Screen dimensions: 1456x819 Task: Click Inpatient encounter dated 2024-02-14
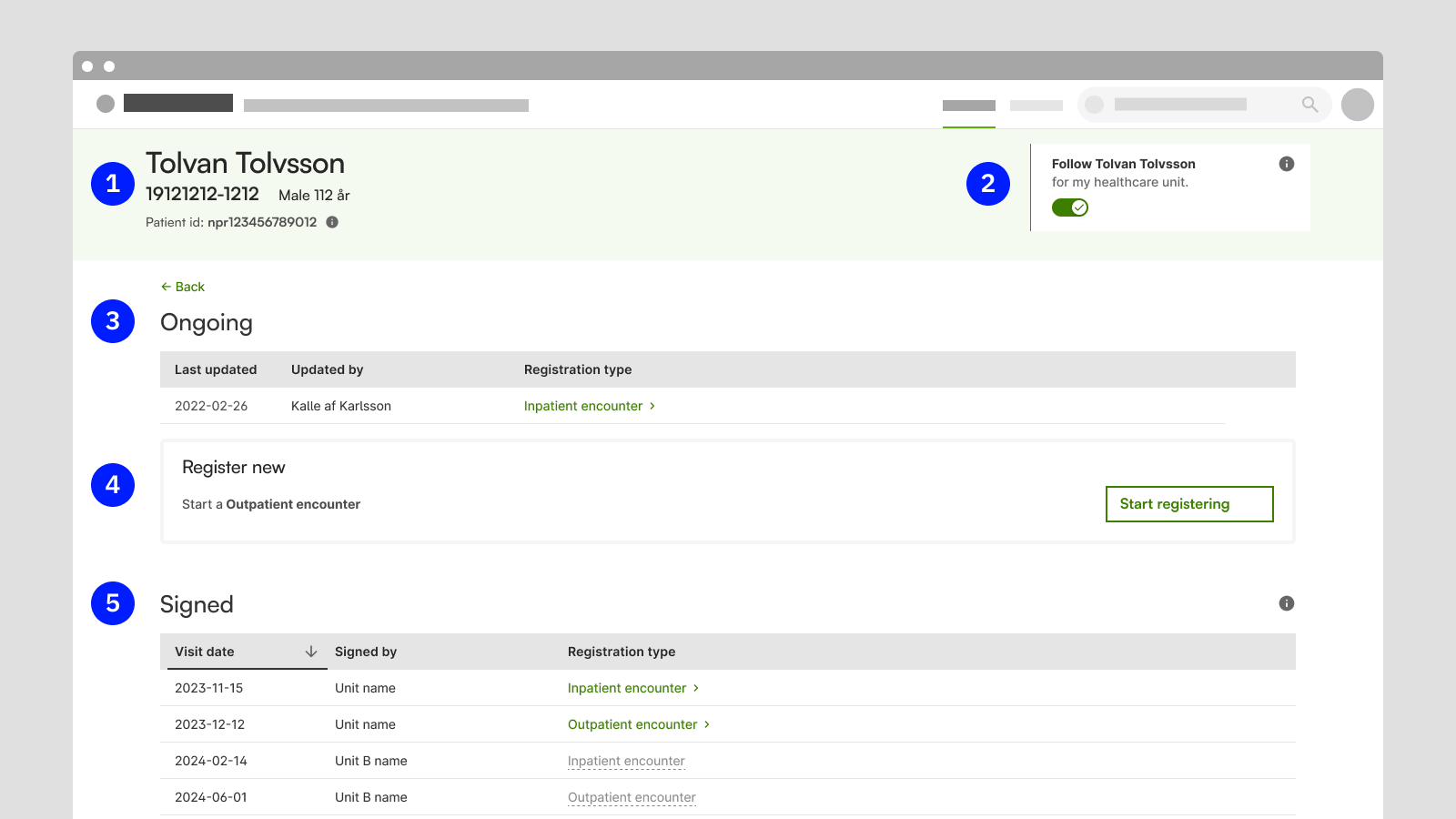point(626,762)
